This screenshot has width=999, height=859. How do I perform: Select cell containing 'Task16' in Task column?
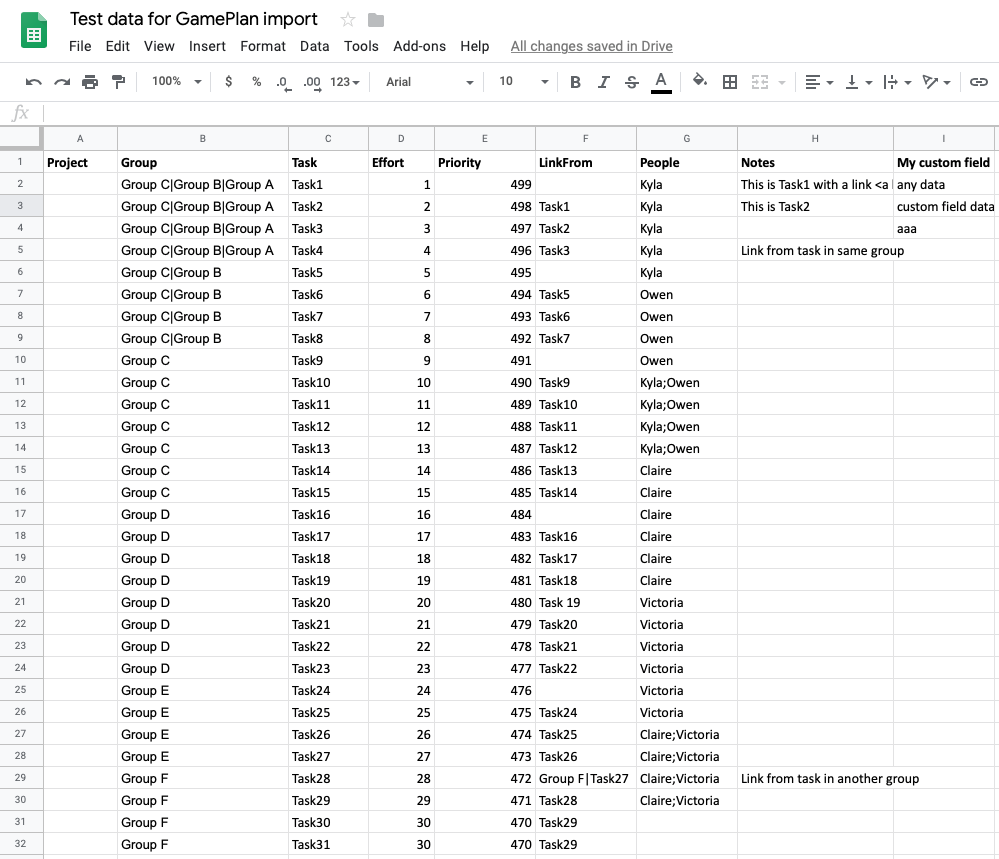(328, 514)
